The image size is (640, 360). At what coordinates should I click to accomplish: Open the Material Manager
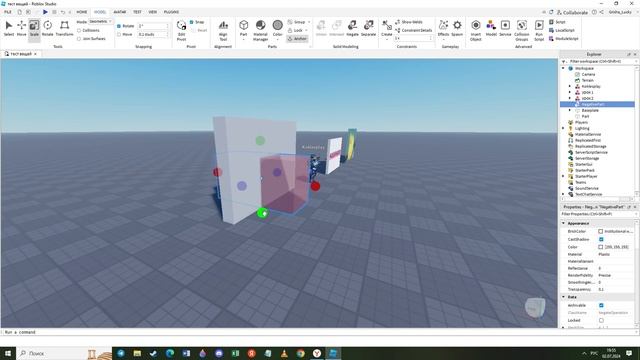[260, 30]
